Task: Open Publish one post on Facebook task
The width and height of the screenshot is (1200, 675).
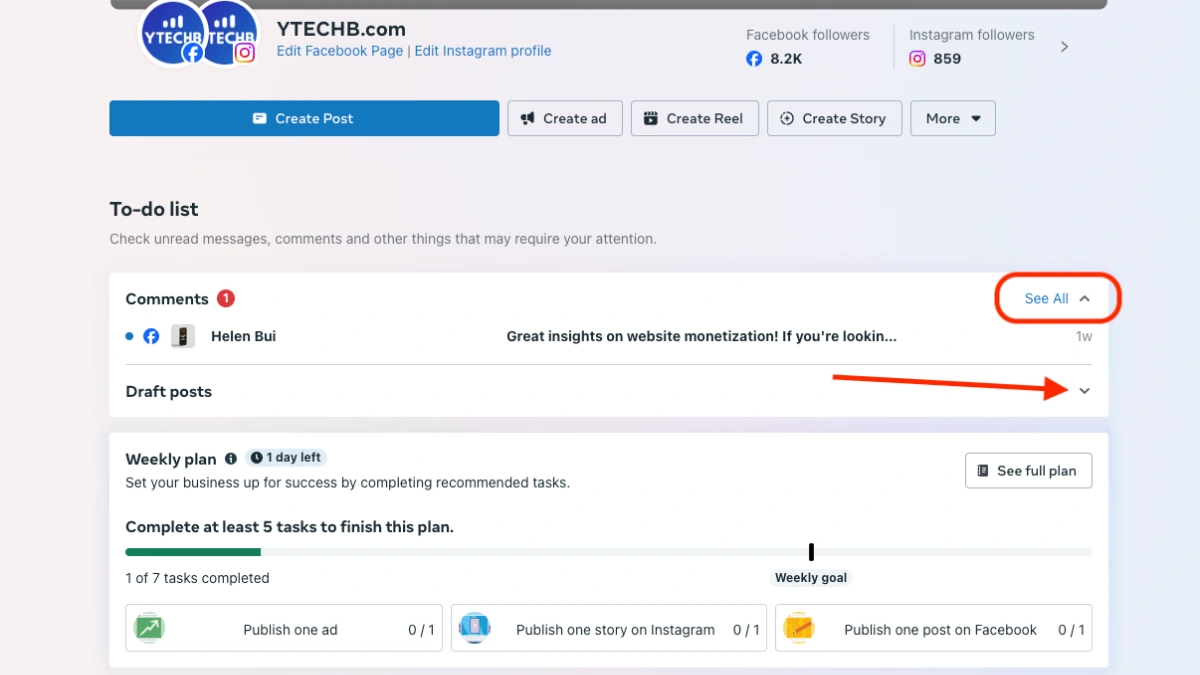Action: [x=933, y=630]
